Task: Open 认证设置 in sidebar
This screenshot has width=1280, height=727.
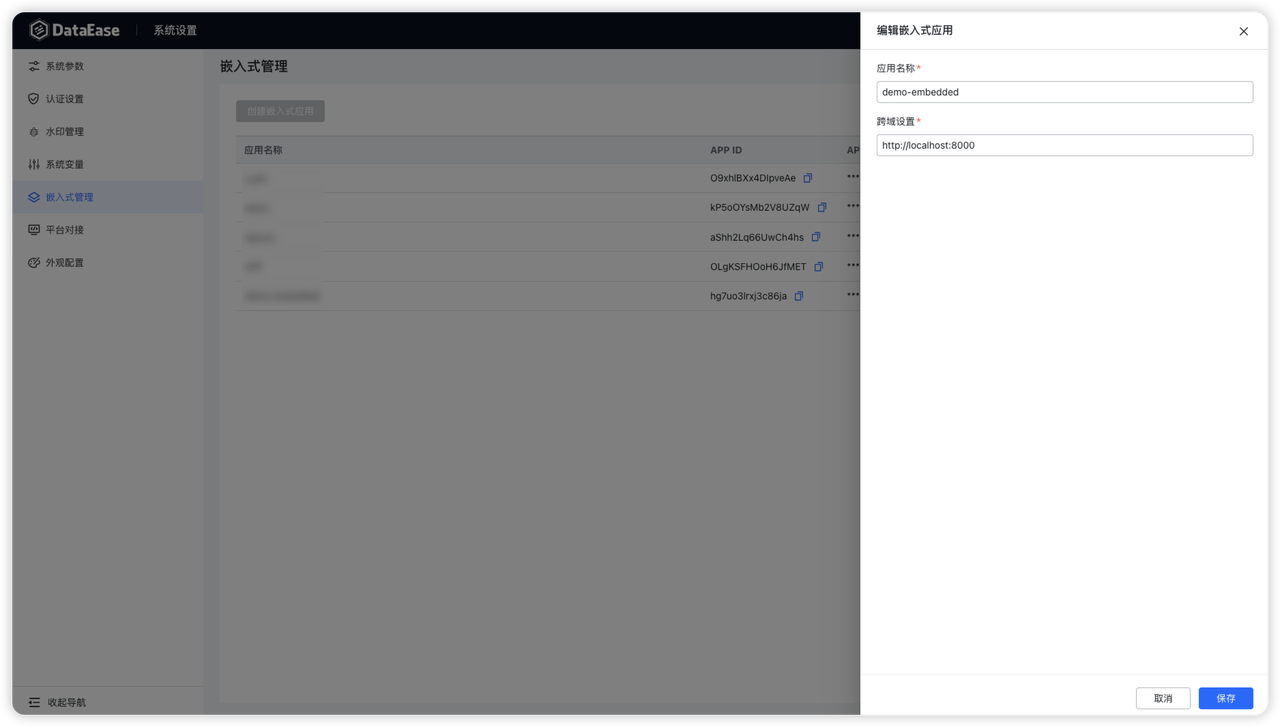Action: pyautogui.click(x=64, y=99)
